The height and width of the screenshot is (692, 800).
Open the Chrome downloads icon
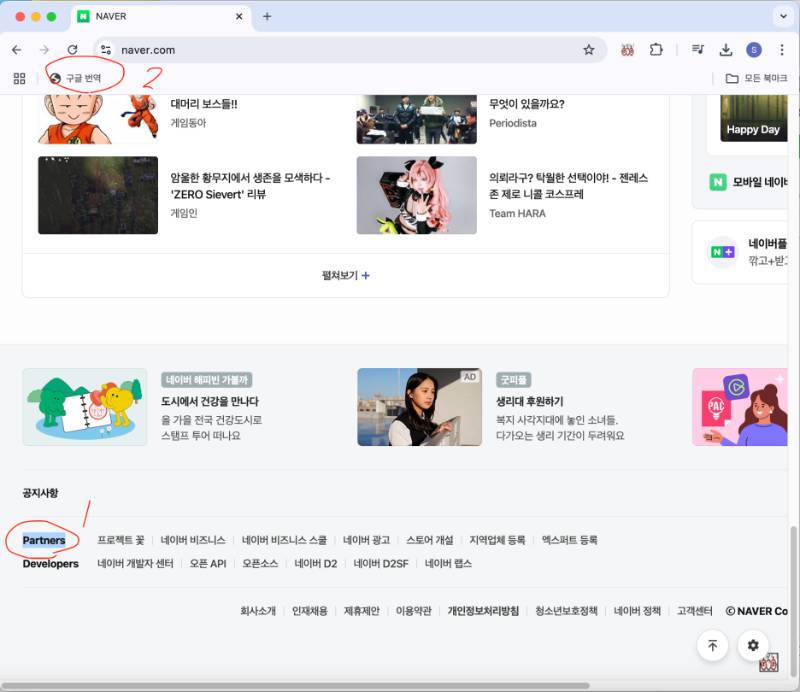coord(726,50)
